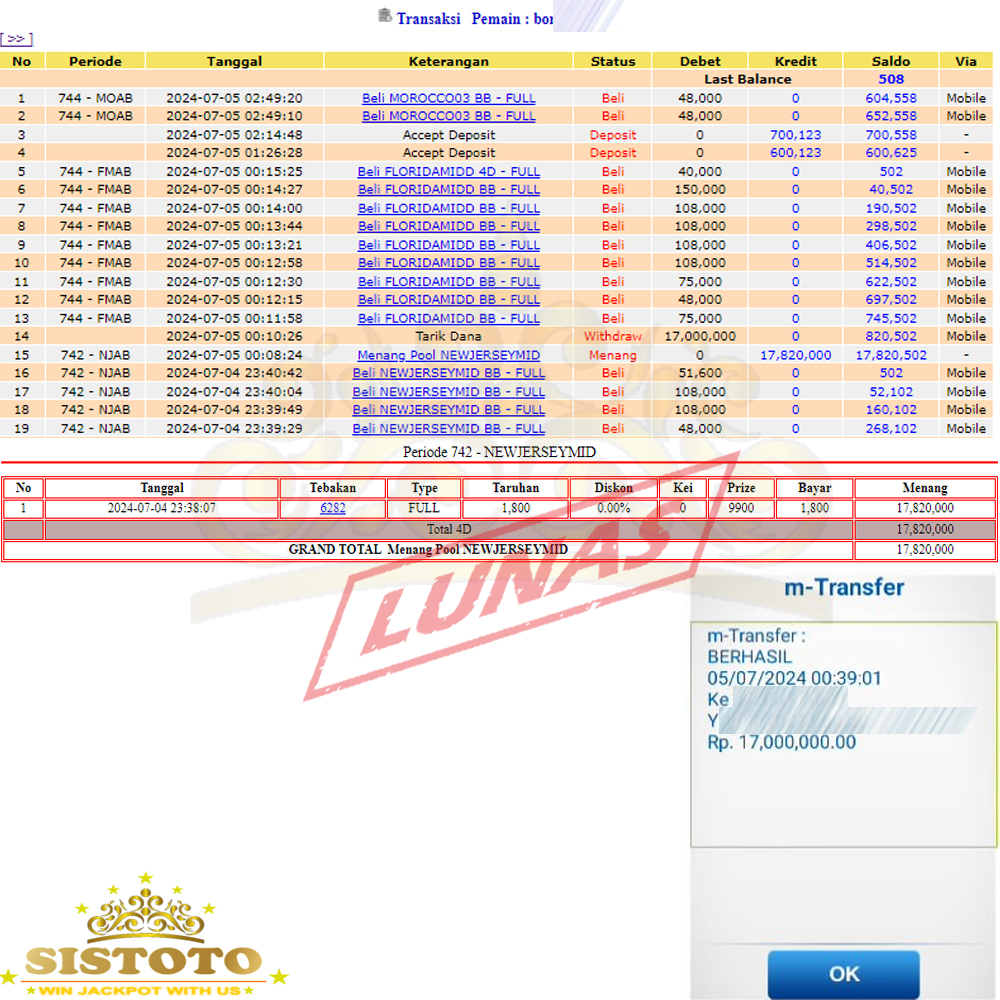The width and height of the screenshot is (1000, 1000).
Task: Click the Tarik Dana withdraw row
Action: coord(448,336)
